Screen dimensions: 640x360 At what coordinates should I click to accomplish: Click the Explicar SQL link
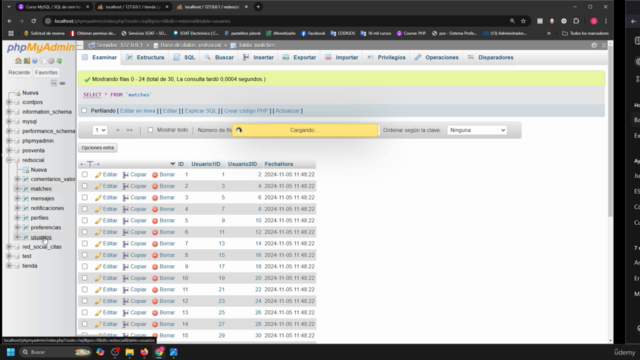(x=200, y=111)
